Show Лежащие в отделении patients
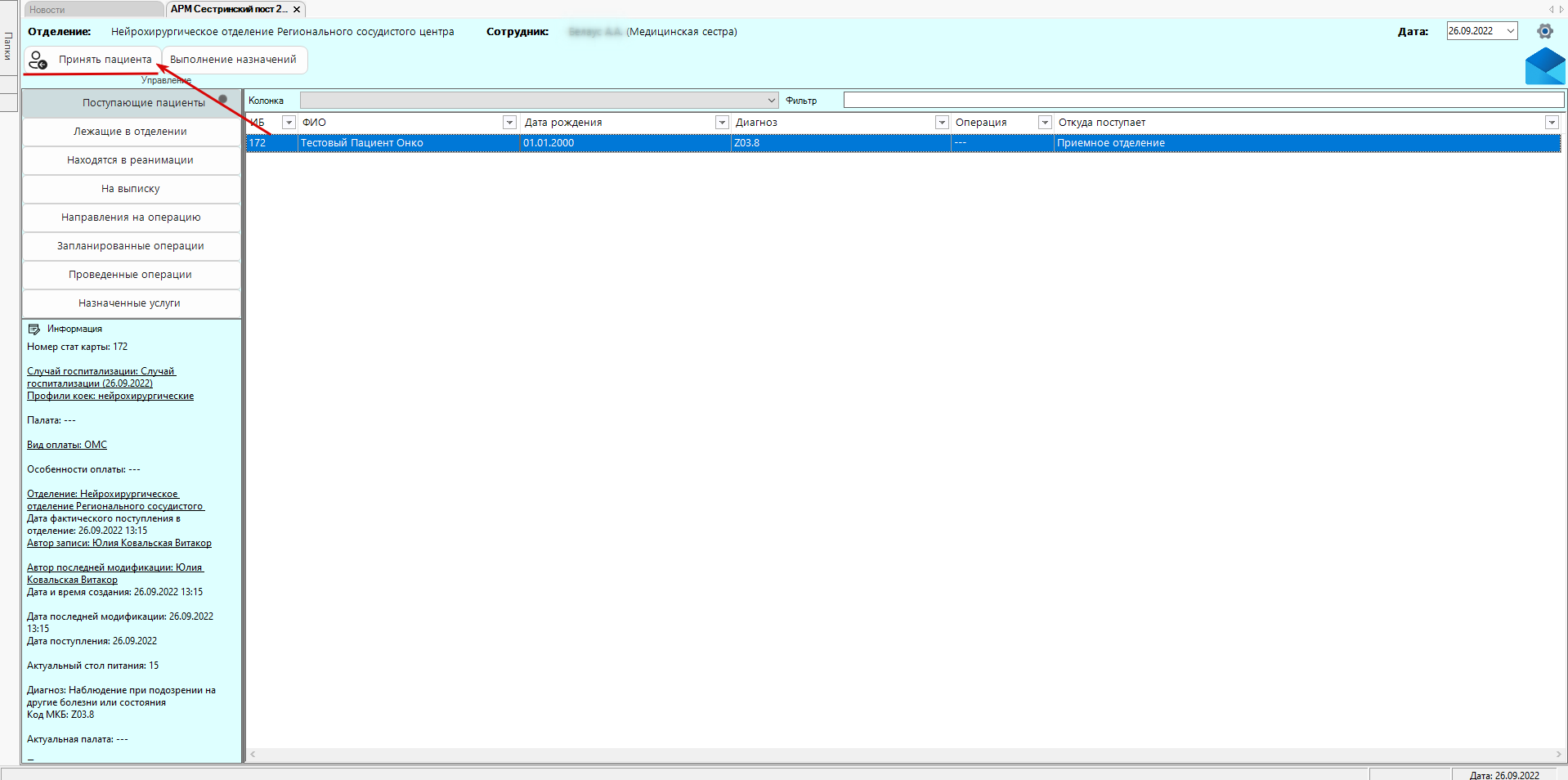This screenshot has width=1568, height=780. [x=132, y=132]
